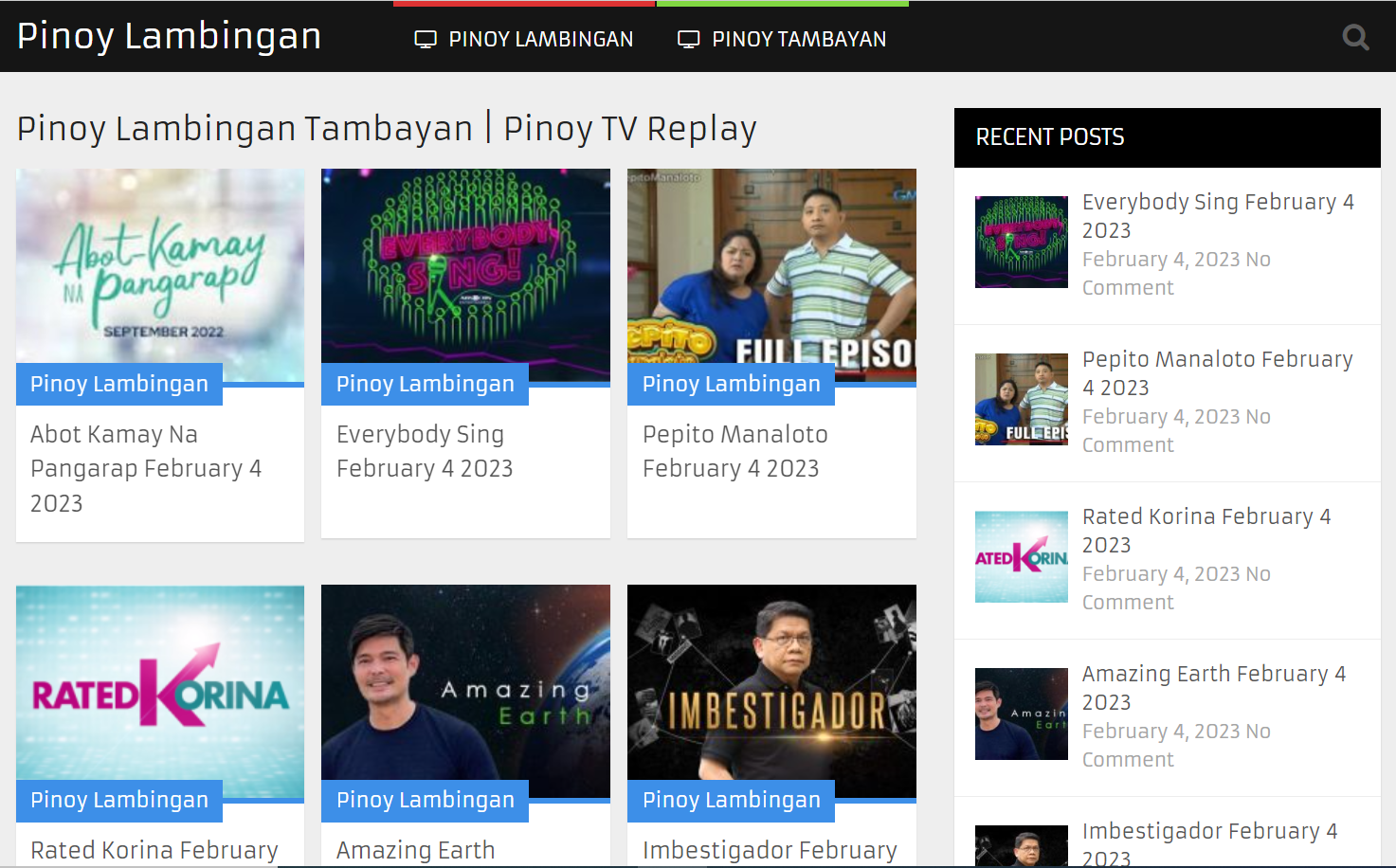1396x868 pixels.
Task: Click the monitor icon beside Pinoy Tambayan menu
Action: pos(689,40)
